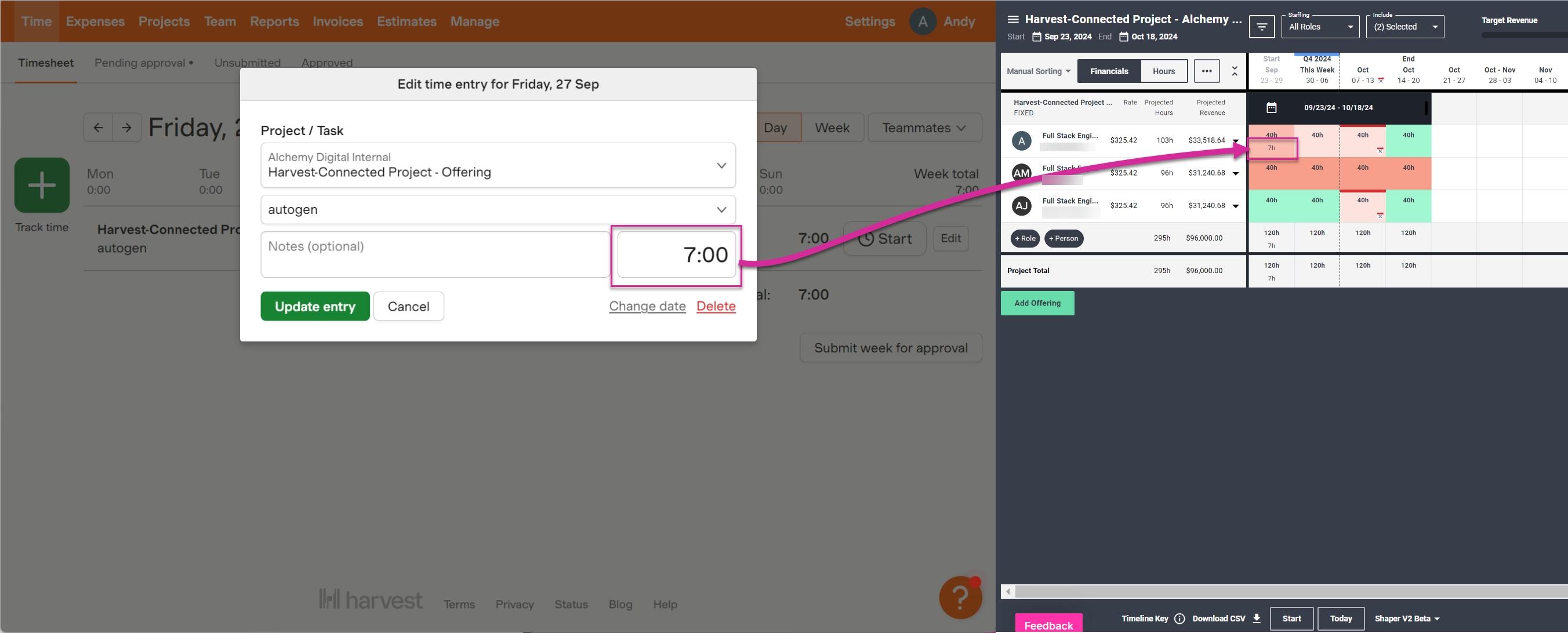Select Week view in timesheet
1568x633 pixels.
[x=832, y=128]
